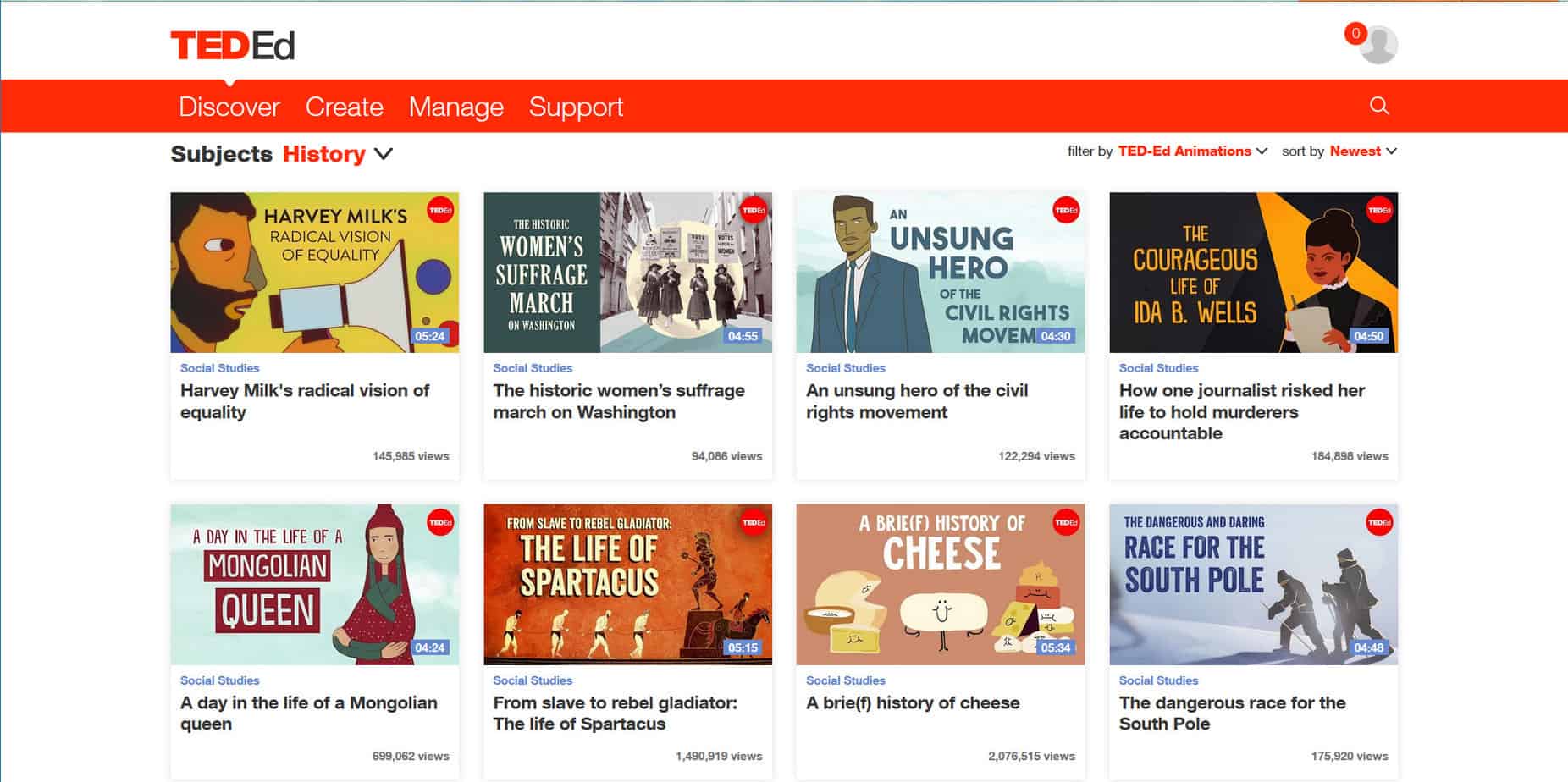
Task: Click Social Studies tag under Mongolian queen
Action: pos(219,680)
